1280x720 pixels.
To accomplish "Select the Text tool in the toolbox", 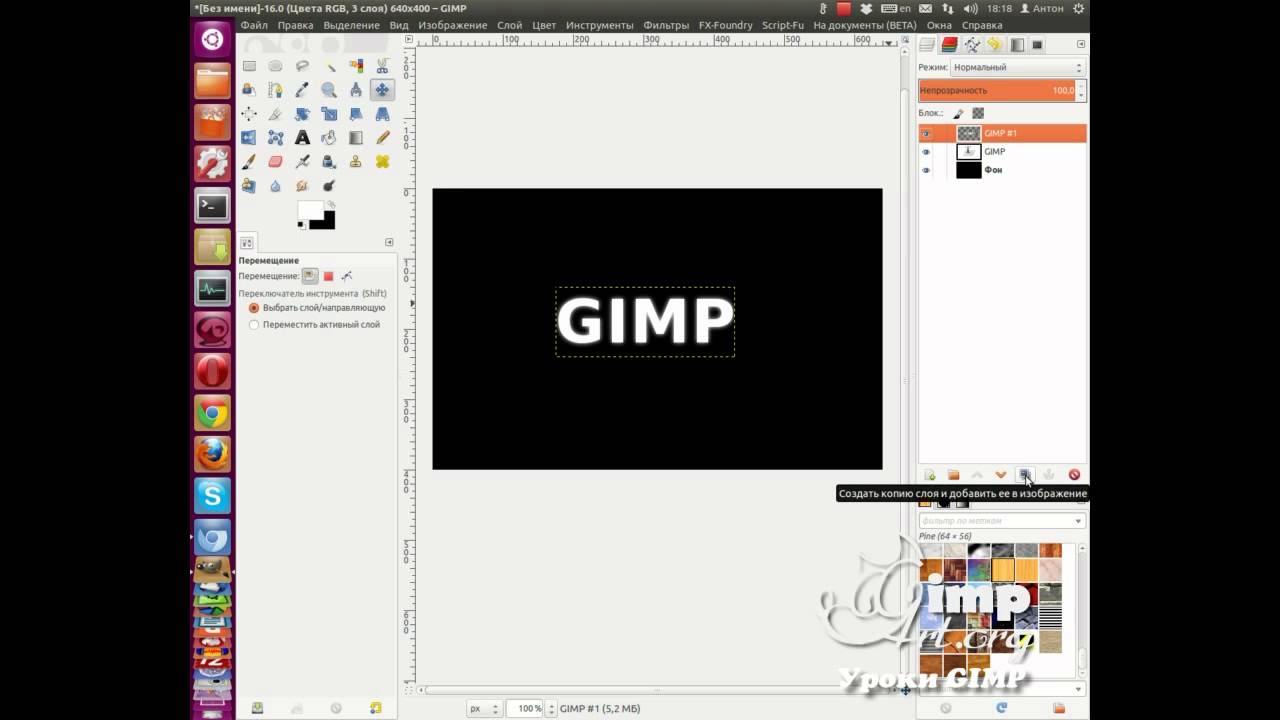I will (302, 138).
